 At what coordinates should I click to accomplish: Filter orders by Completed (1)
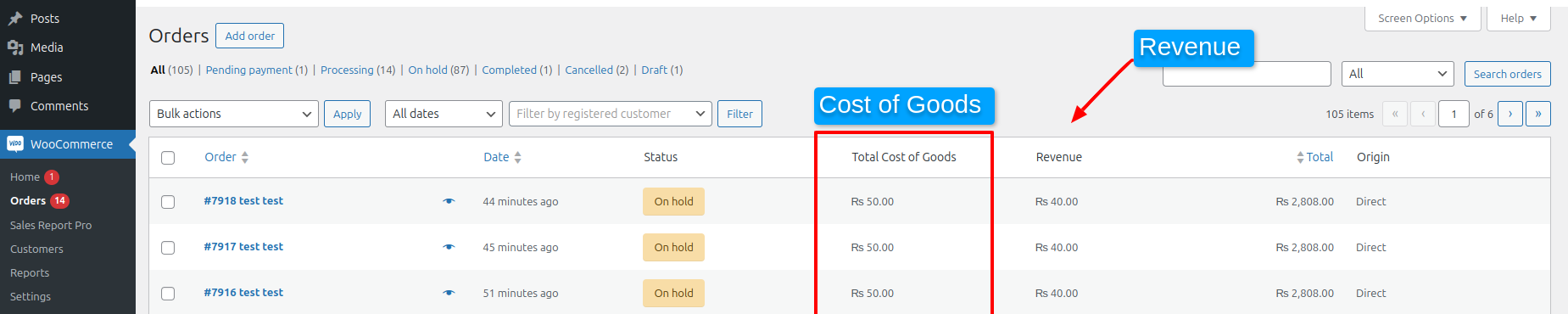tap(517, 70)
